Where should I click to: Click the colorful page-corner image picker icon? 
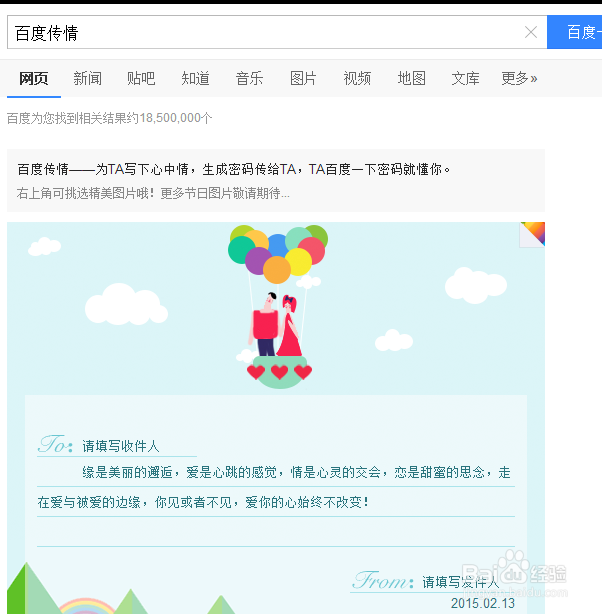click(532, 235)
